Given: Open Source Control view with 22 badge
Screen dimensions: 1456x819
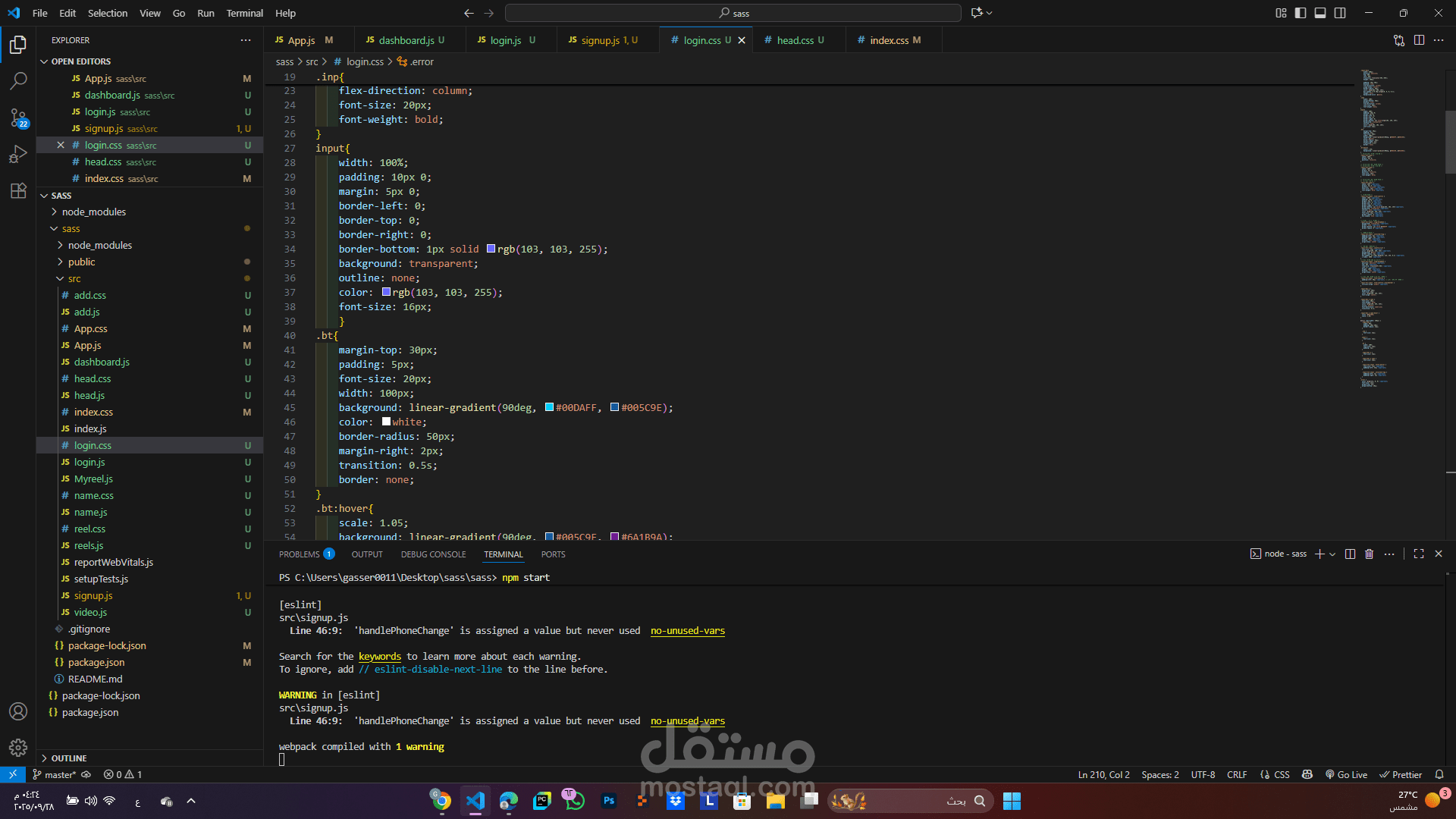Looking at the screenshot, I should click(18, 118).
